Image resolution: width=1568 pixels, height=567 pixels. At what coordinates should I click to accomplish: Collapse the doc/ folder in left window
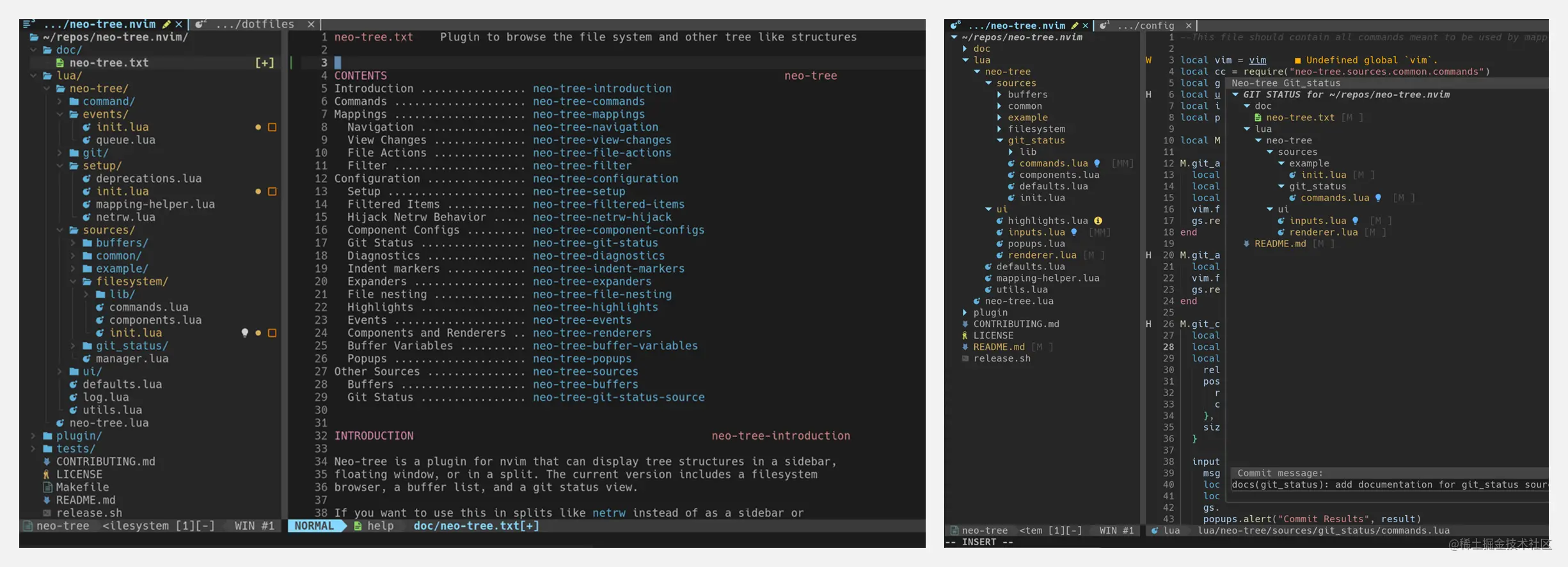pos(33,50)
